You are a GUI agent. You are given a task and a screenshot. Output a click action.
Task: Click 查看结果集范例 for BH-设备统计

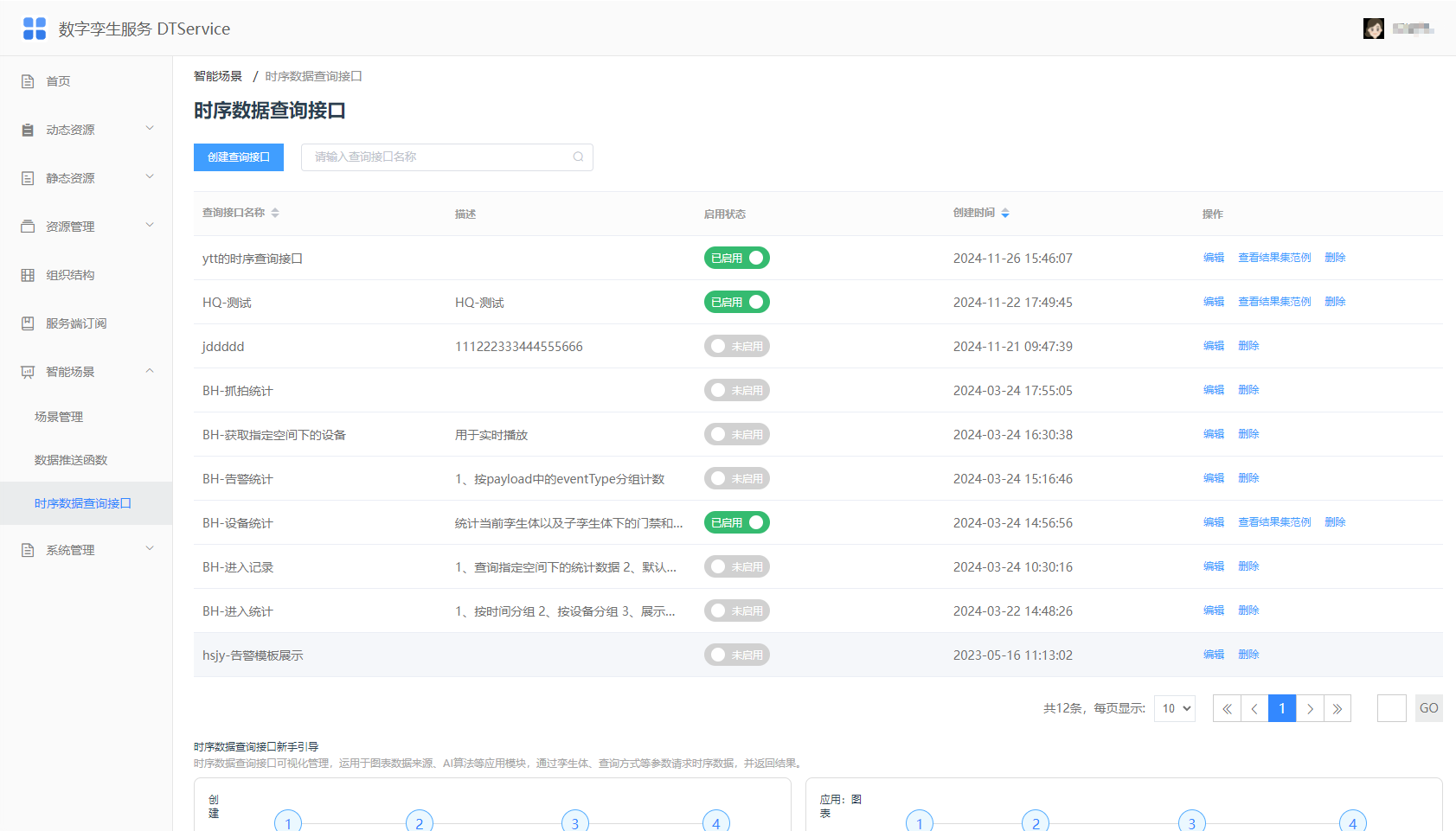tap(1274, 522)
